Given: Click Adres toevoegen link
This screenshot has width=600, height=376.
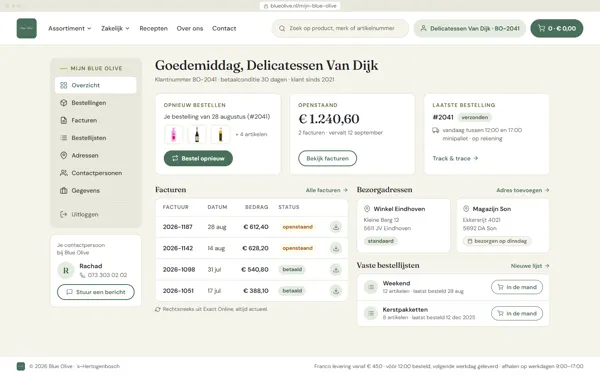Looking at the screenshot, I should 523,190.
